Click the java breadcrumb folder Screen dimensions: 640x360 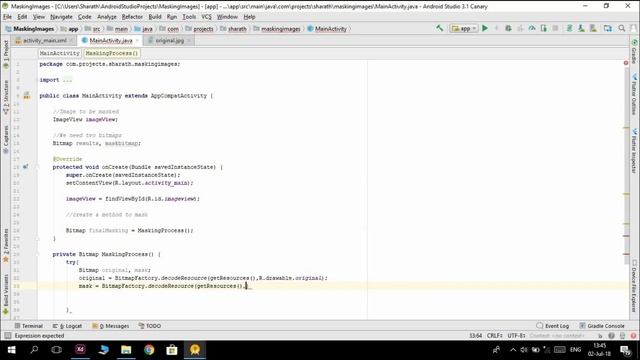click(143, 29)
